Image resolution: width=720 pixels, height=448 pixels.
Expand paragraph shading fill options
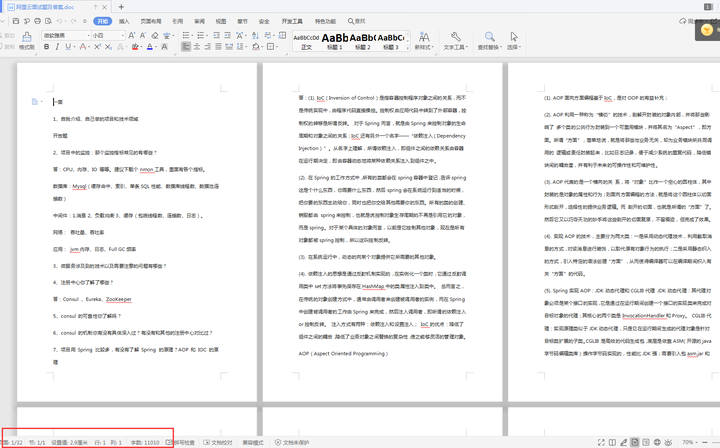(262, 47)
